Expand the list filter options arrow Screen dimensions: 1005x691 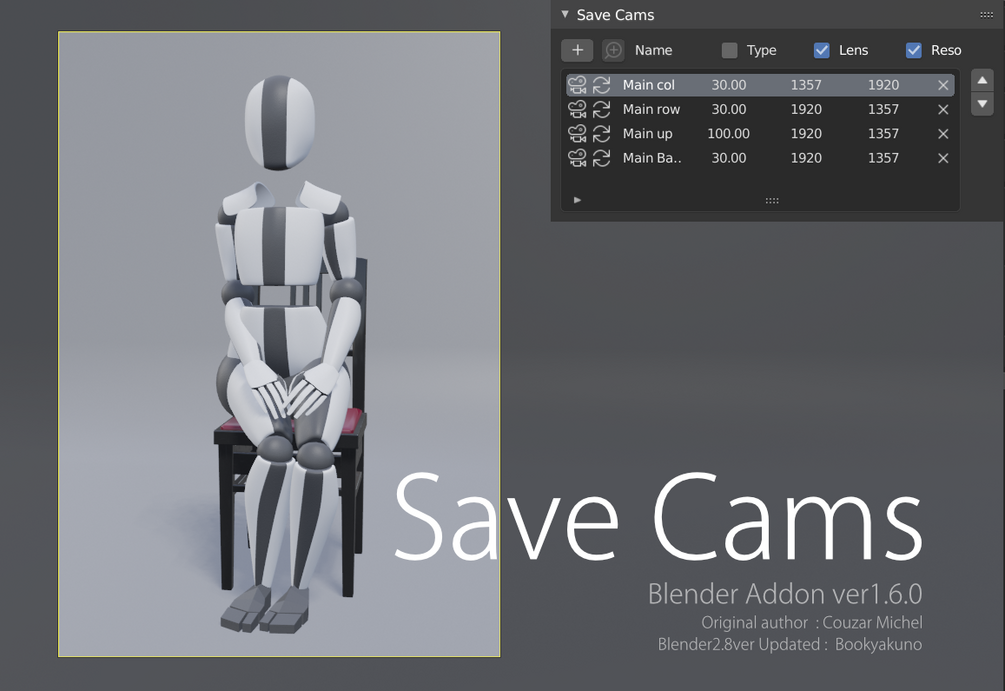(x=577, y=200)
